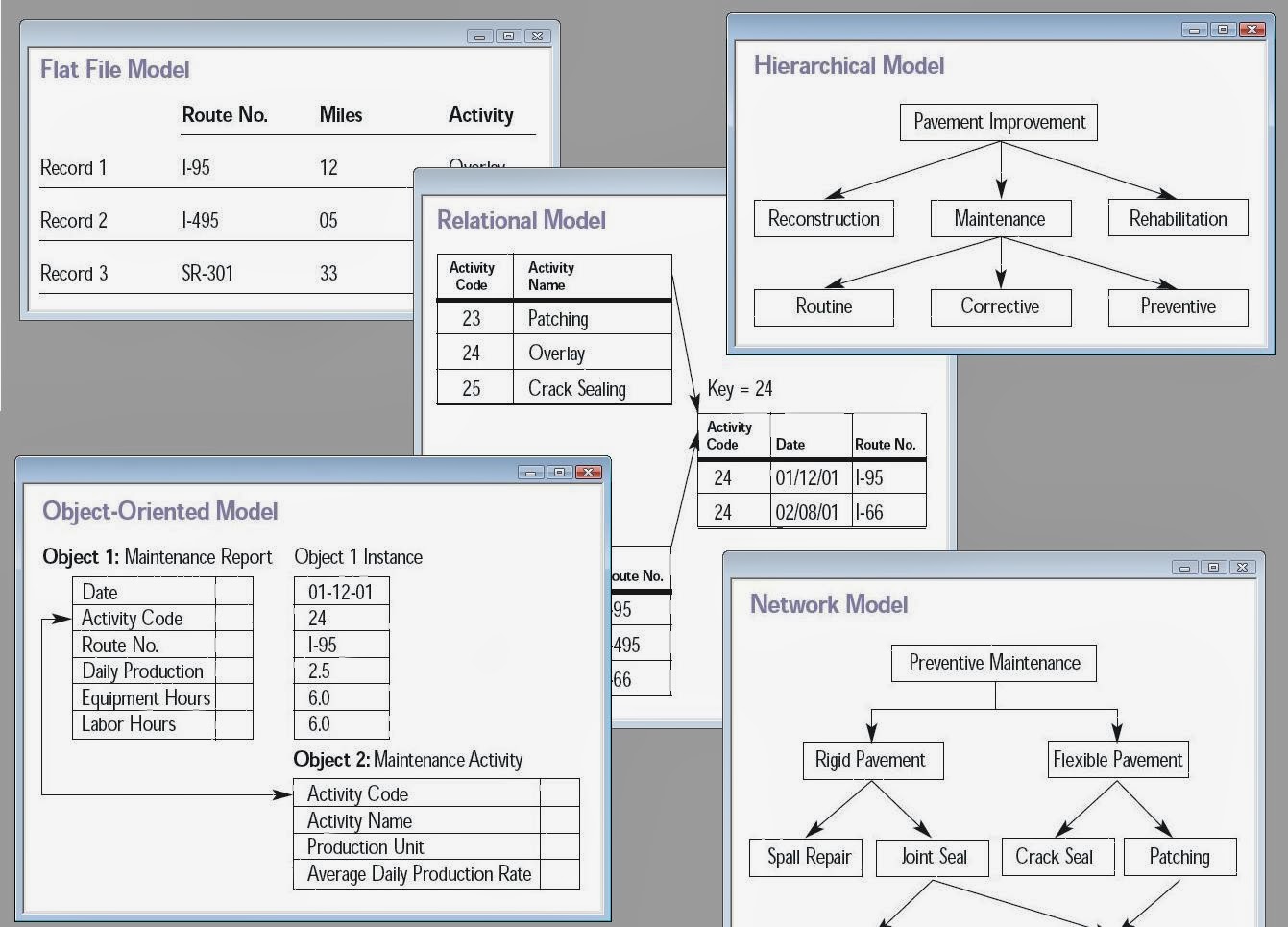
Task: Maximize the Hierarchical Model window
Action: pos(1223,29)
